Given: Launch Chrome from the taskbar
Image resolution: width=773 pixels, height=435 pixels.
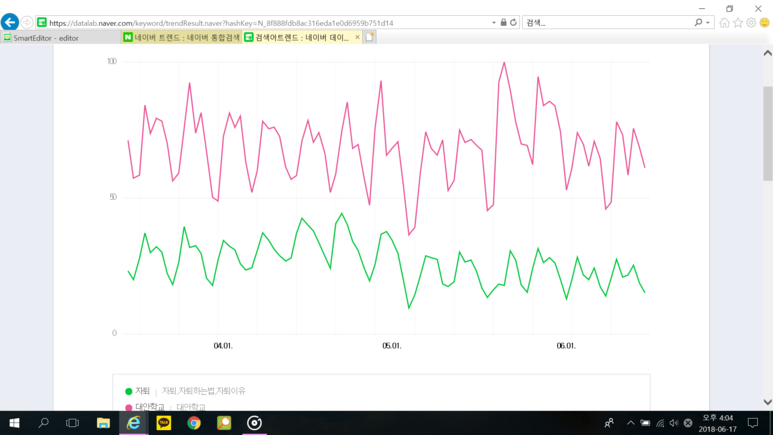Looking at the screenshot, I should click(x=194, y=423).
